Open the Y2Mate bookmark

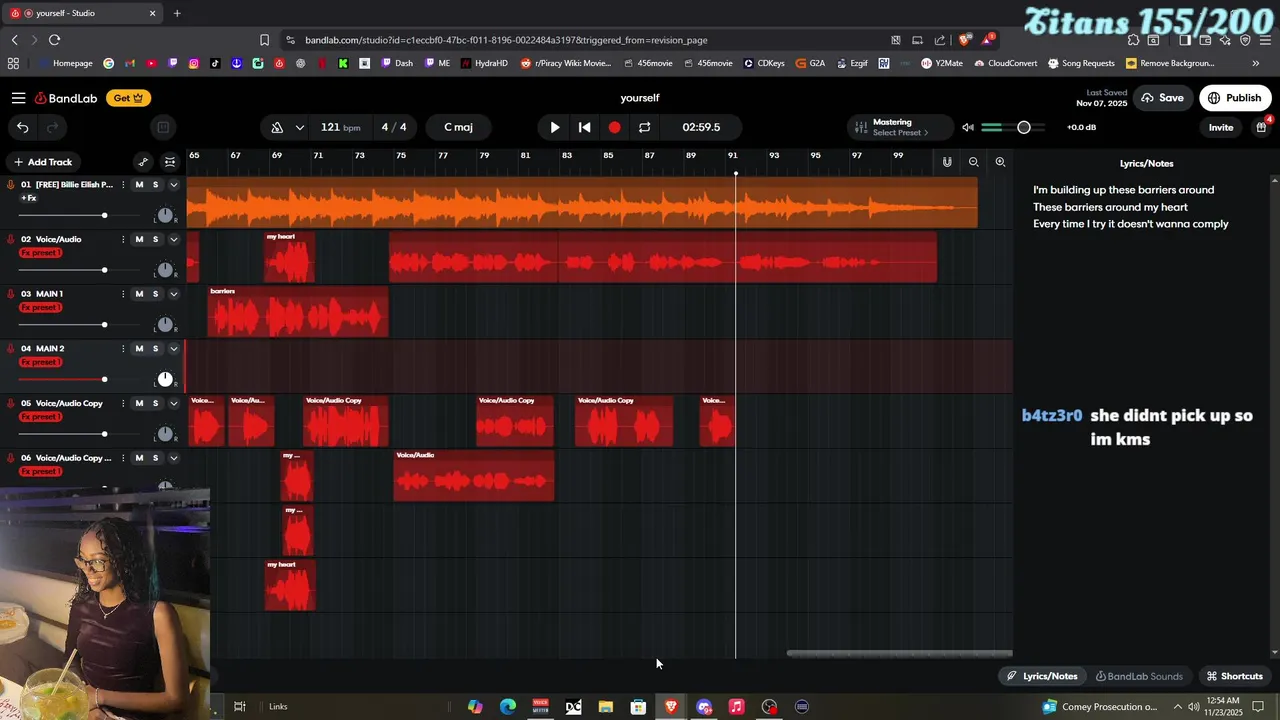tap(941, 63)
